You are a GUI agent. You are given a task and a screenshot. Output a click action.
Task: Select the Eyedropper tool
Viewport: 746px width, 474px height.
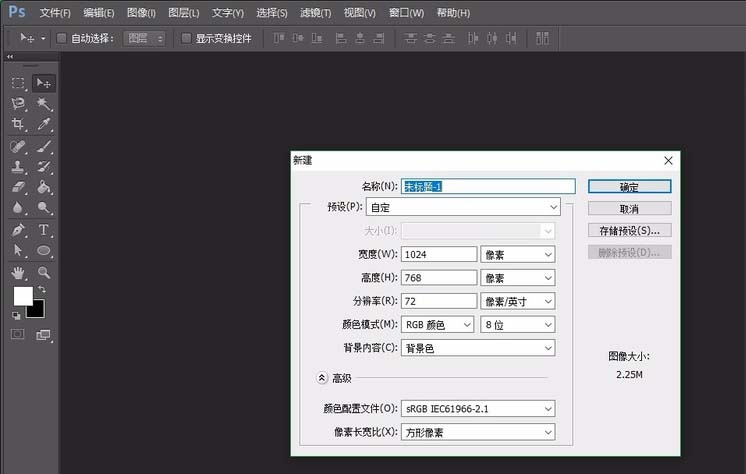pos(44,124)
